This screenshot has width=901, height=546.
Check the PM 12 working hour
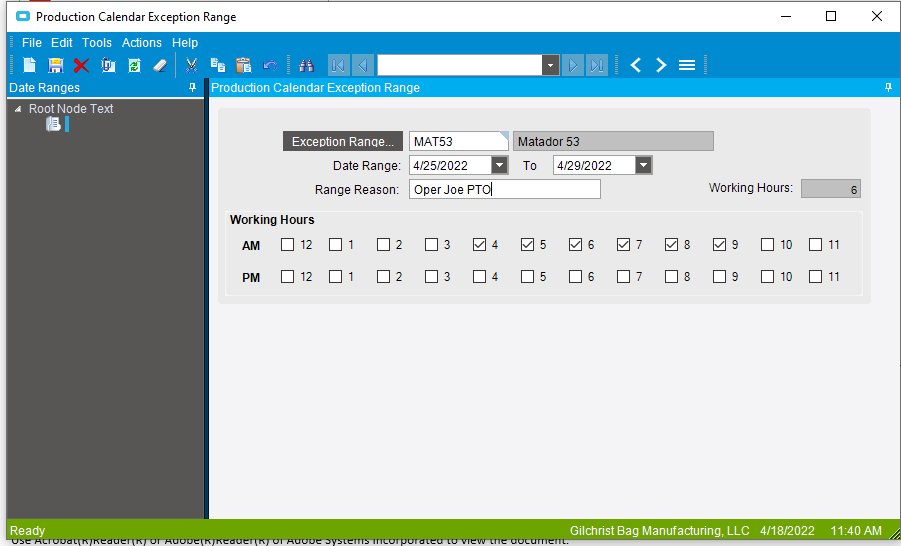[x=287, y=277]
